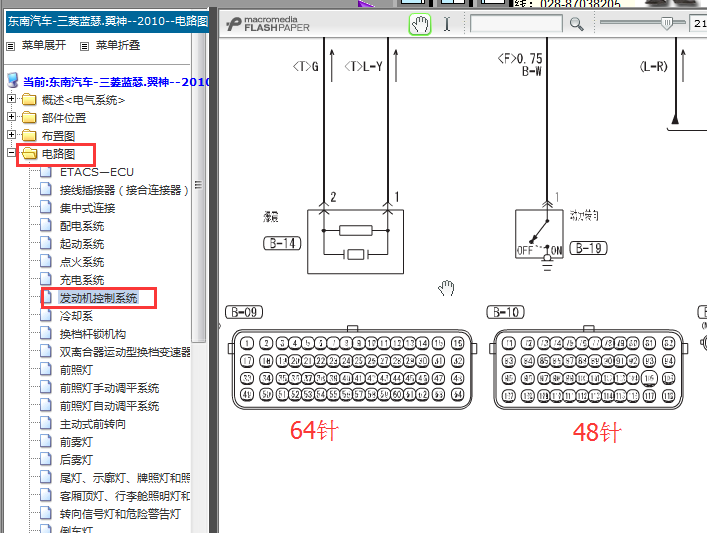The image size is (707, 533).
Task: Click open folder icon of 电路图
Action: pos(29,153)
